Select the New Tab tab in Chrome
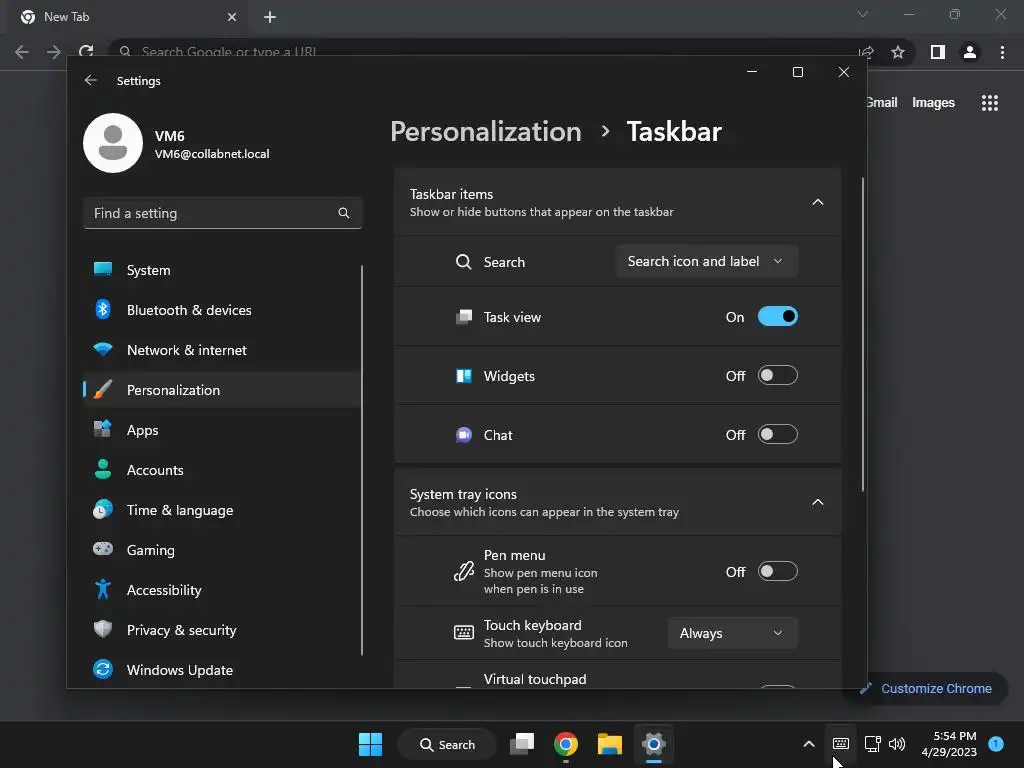The width and height of the screenshot is (1024, 768). point(127,17)
